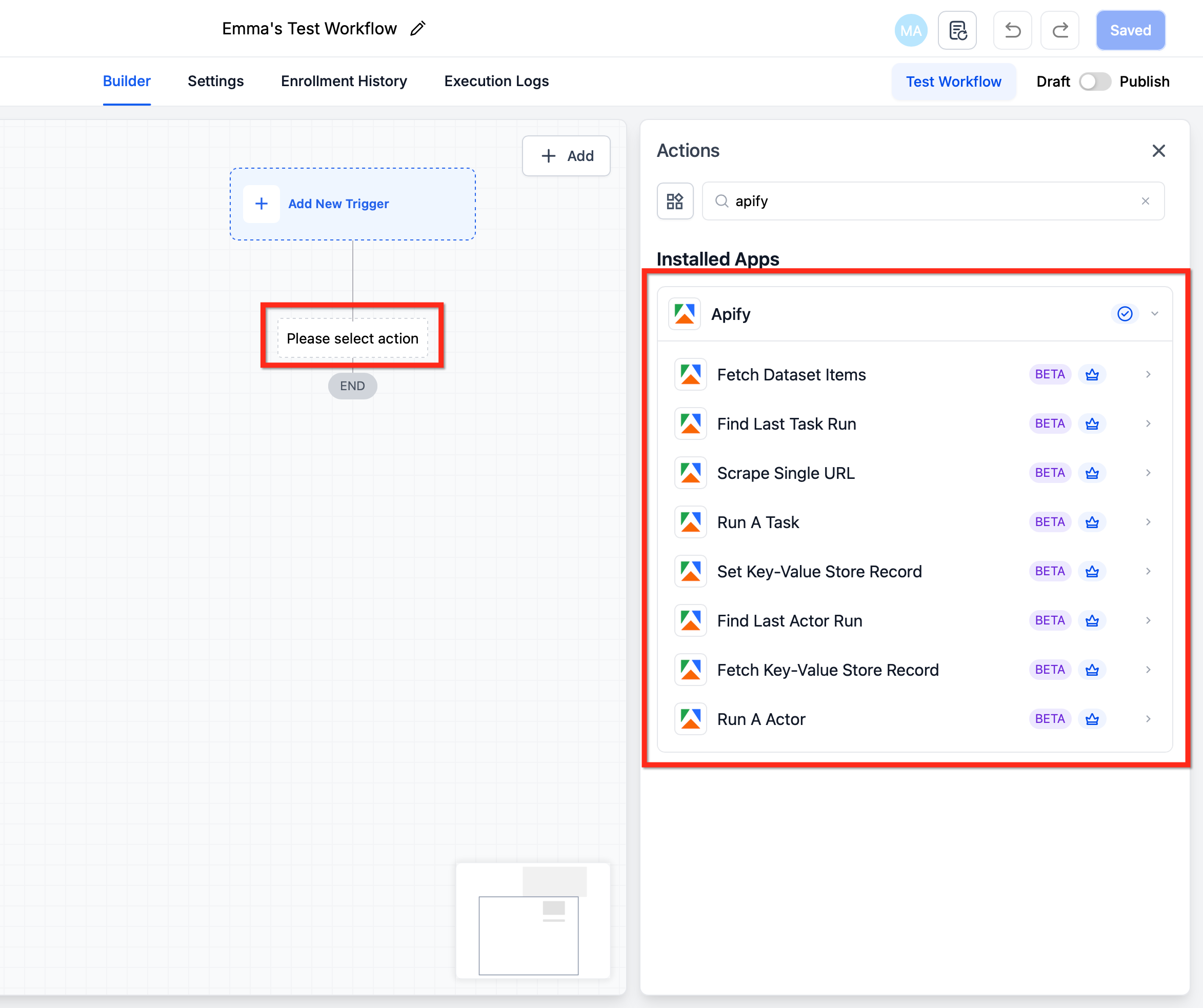Click the pencil icon to rename workflow
The height and width of the screenshot is (1008, 1203).
417,29
